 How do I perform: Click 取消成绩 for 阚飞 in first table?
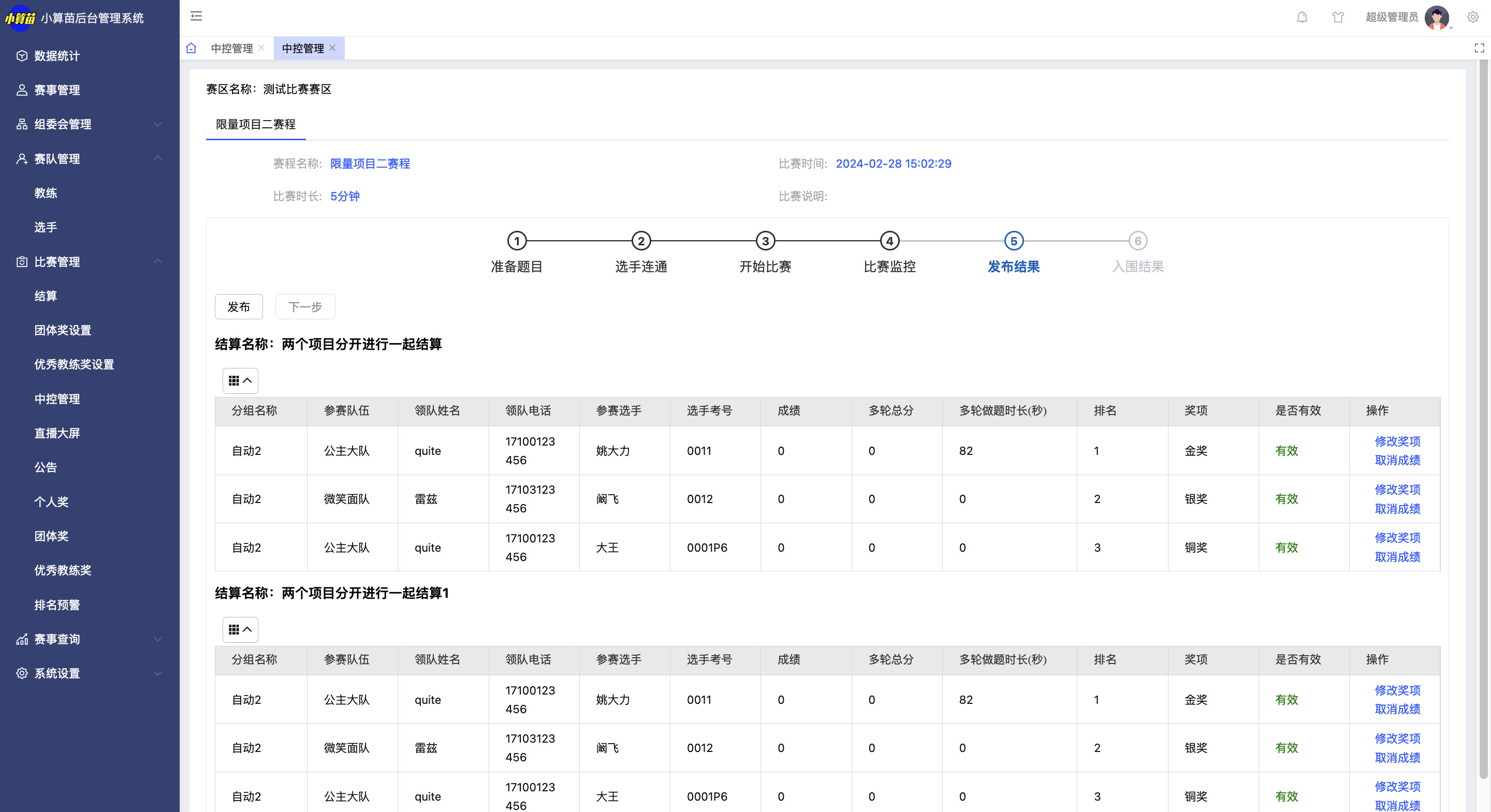click(1397, 509)
